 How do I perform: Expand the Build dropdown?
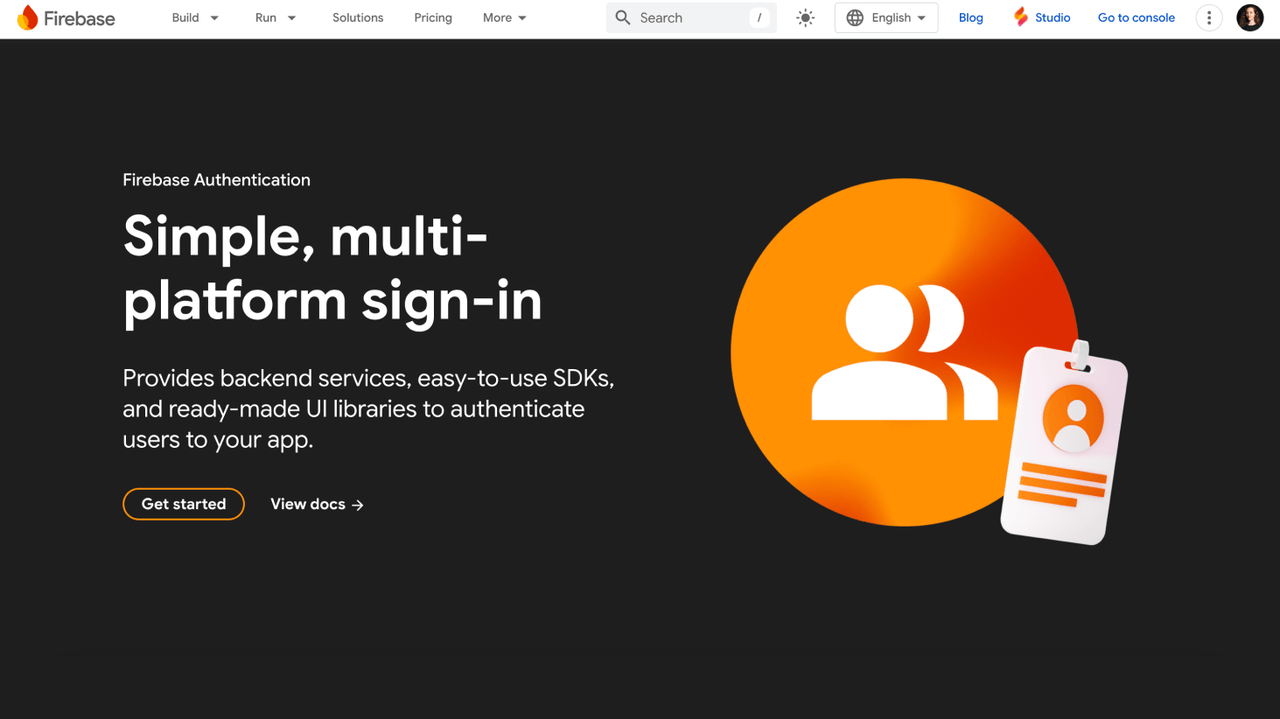pos(194,17)
